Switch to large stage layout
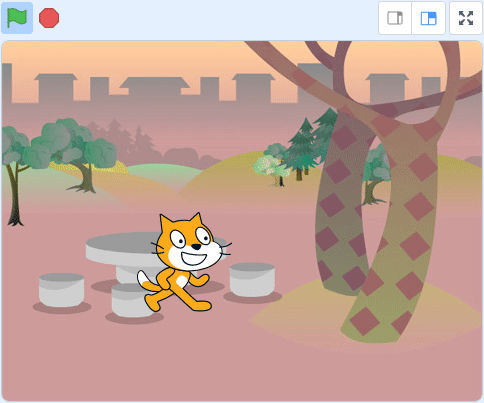Screen dimensions: 484x403 (x=429, y=18)
